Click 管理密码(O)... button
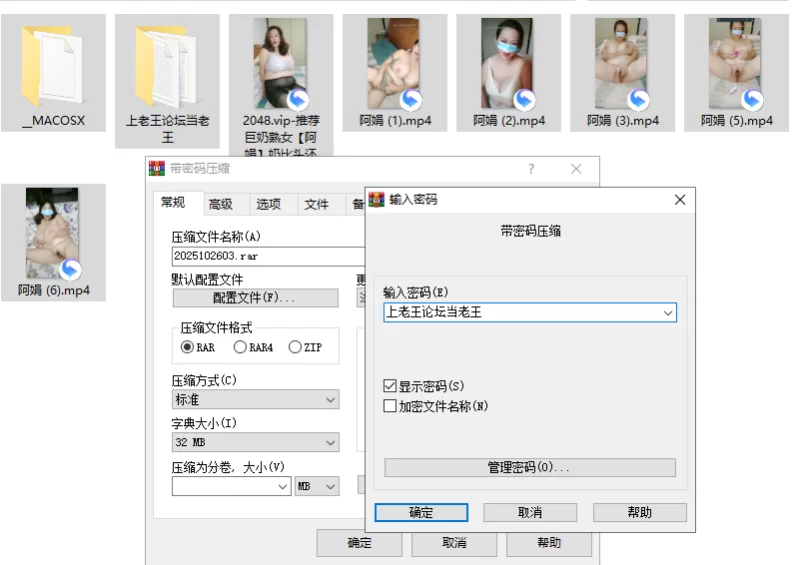This screenshot has height=565, width=800. click(530, 468)
